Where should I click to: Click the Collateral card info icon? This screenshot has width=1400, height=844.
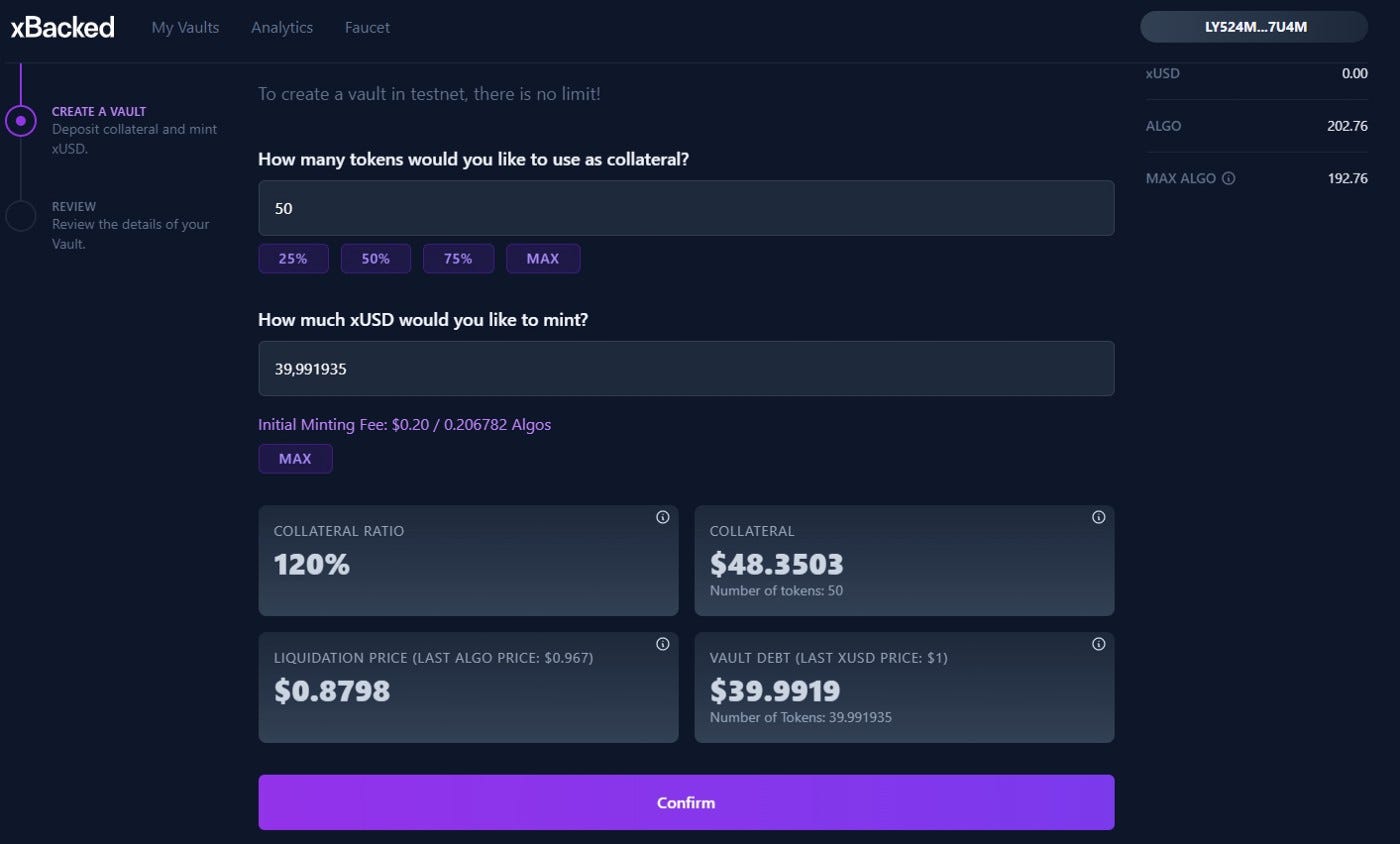pos(1099,517)
